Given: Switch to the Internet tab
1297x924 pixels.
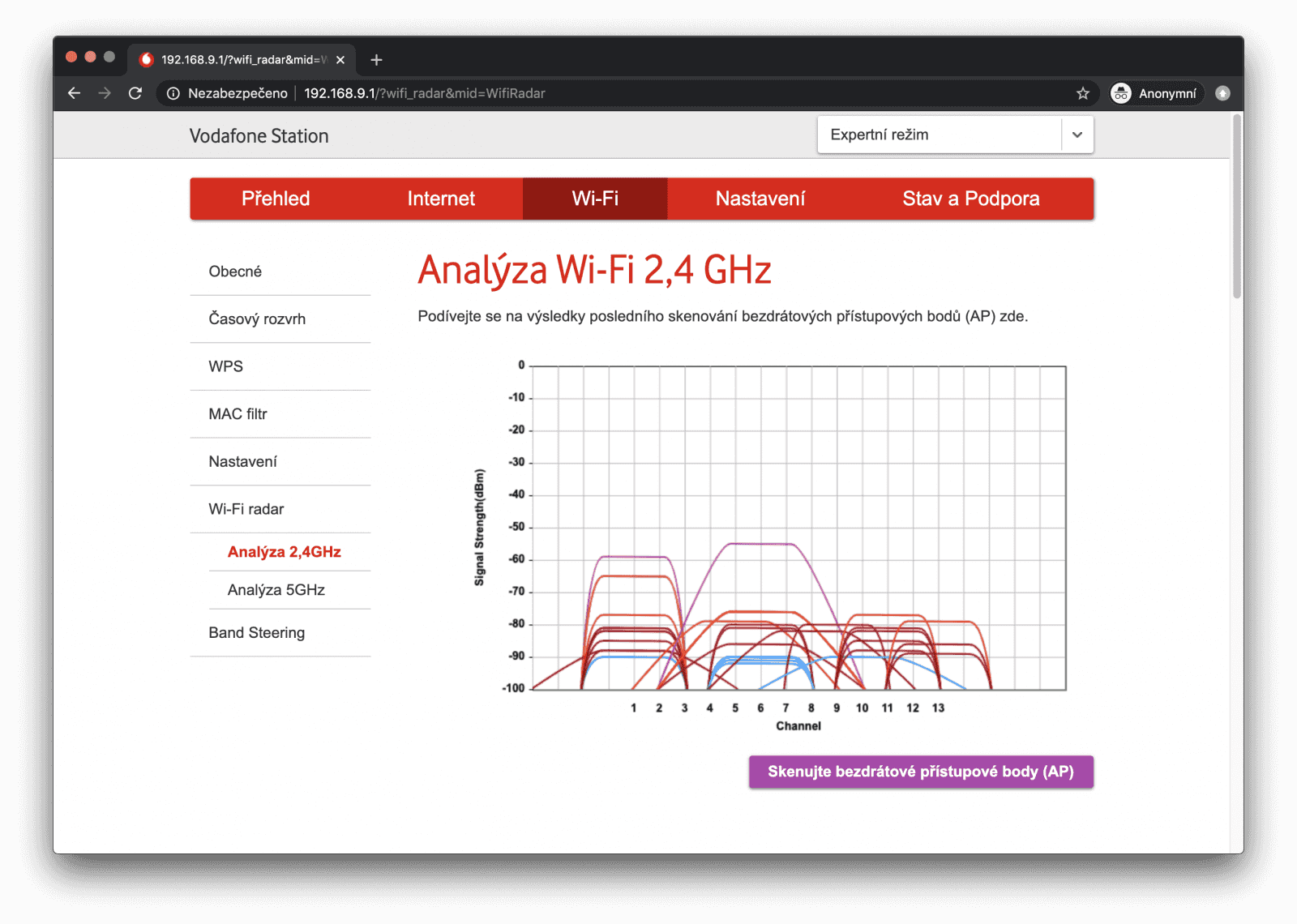Looking at the screenshot, I should click(441, 199).
